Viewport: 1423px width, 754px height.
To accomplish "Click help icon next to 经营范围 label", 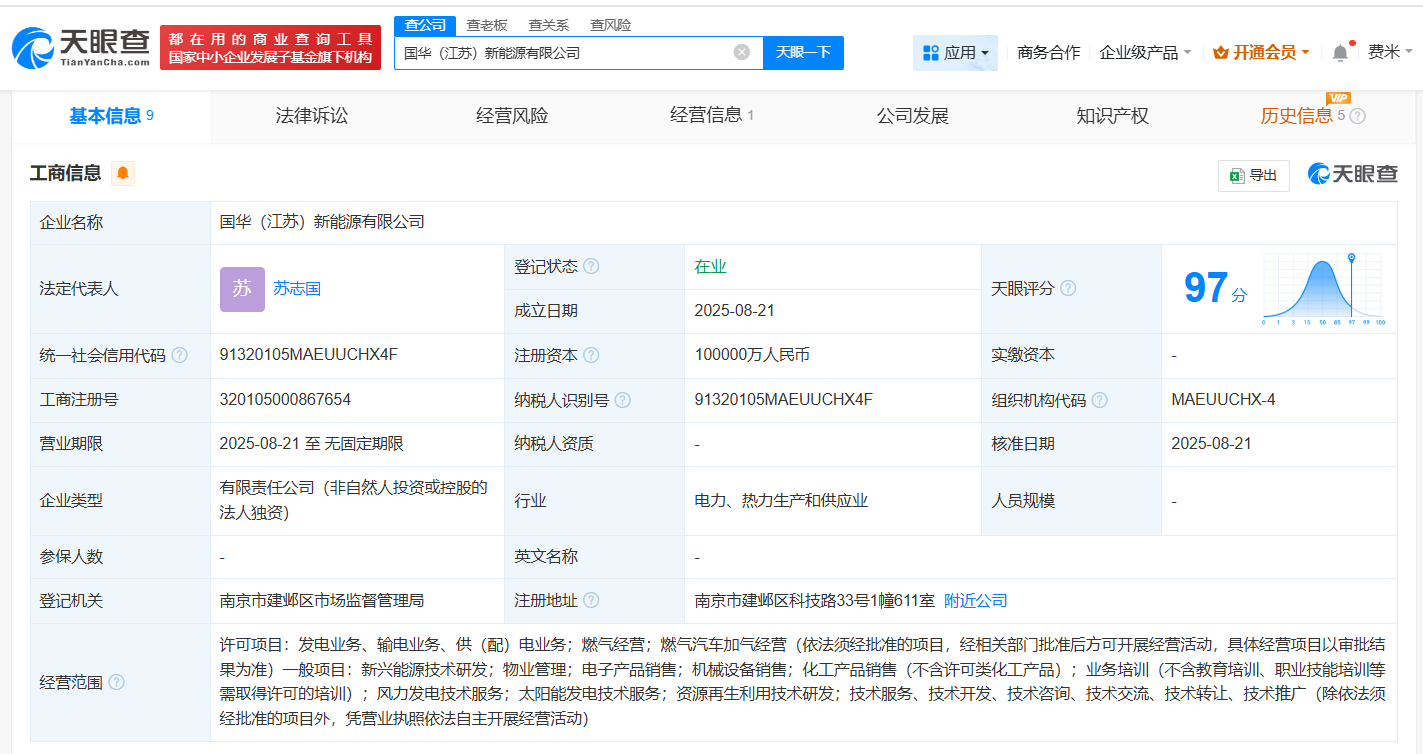I will point(117,684).
